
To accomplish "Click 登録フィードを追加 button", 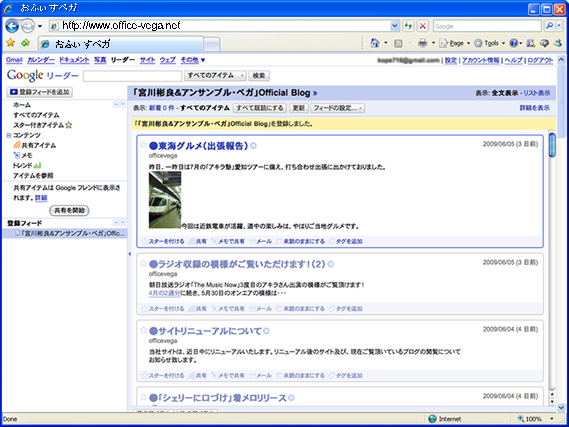I will tap(40, 92).
